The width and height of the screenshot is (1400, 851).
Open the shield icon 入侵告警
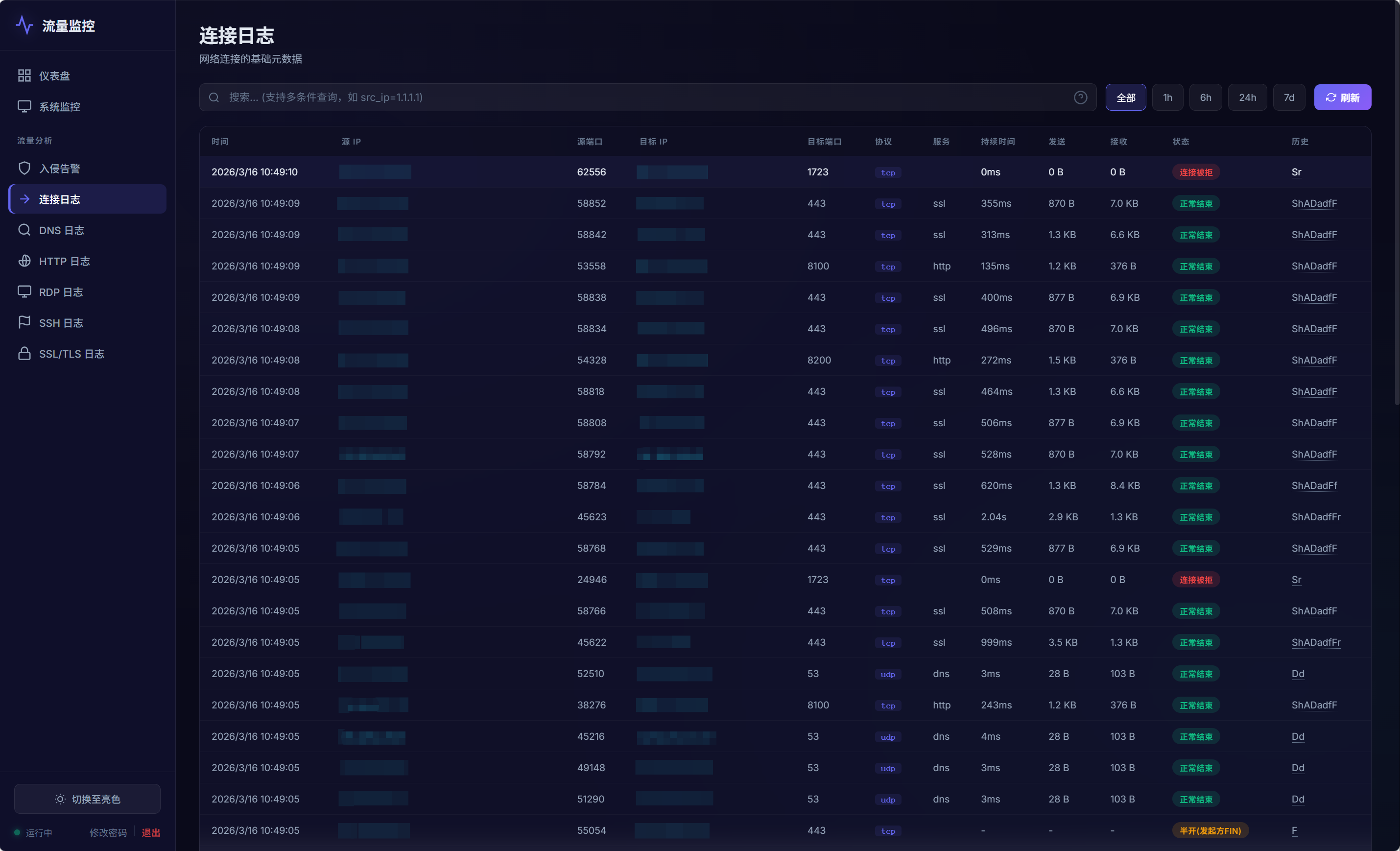(x=24, y=168)
